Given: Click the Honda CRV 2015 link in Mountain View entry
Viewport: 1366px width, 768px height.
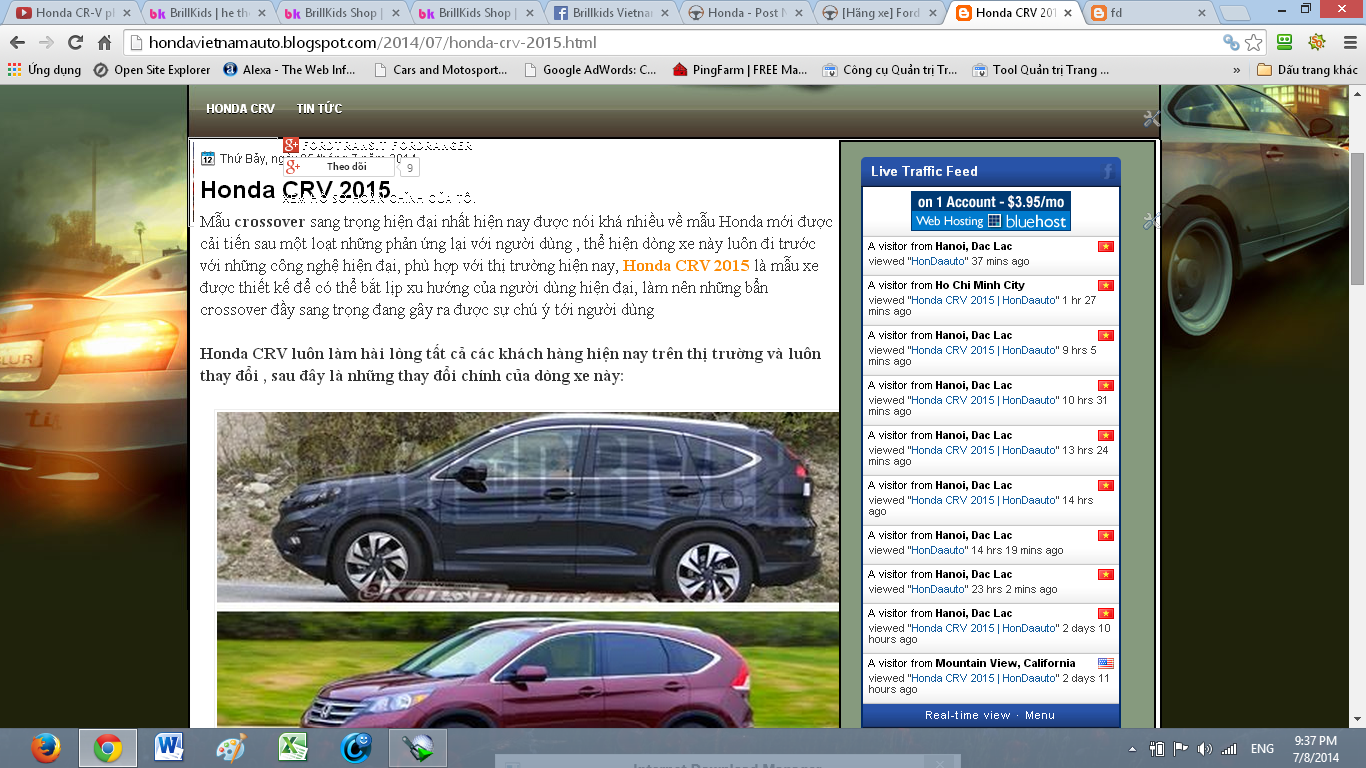Looking at the screenshot, I should [984, 678].
